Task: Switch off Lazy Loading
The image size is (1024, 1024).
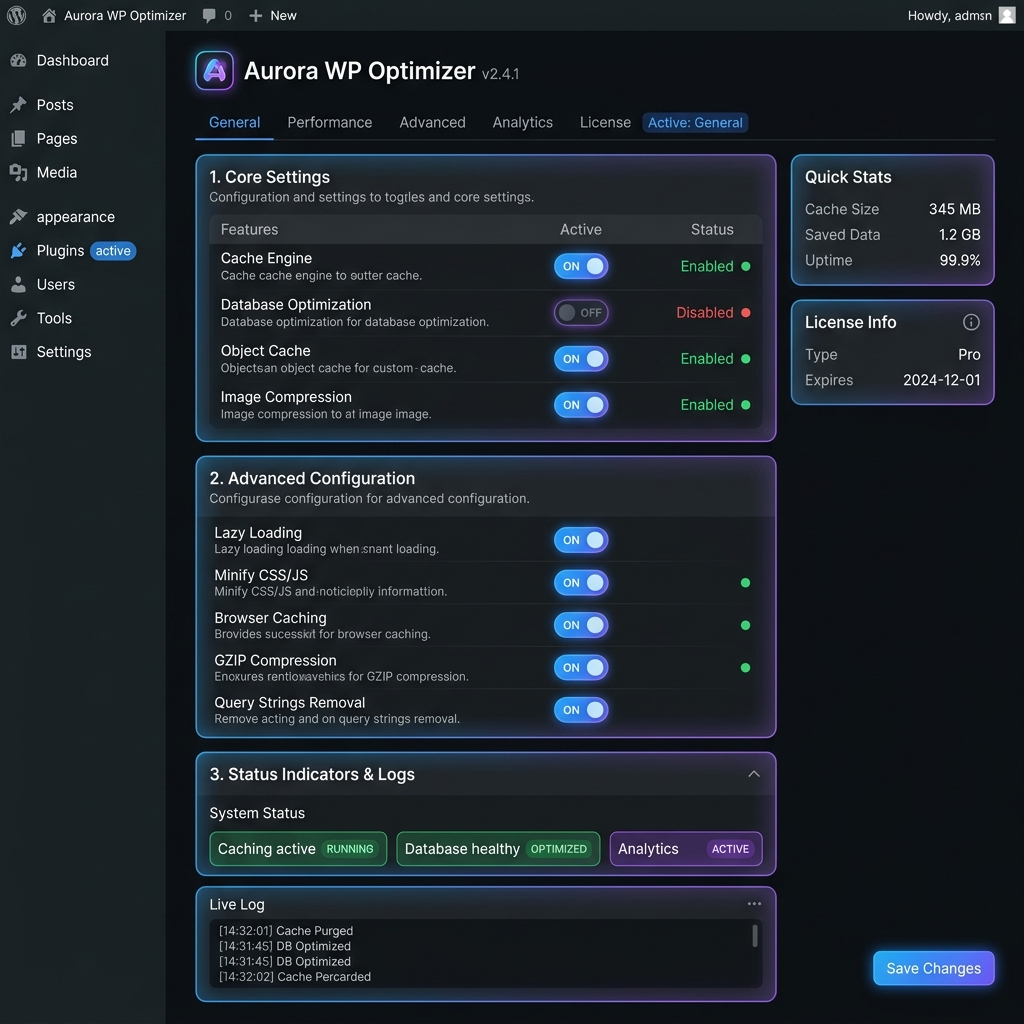Action: pos(581,540)
